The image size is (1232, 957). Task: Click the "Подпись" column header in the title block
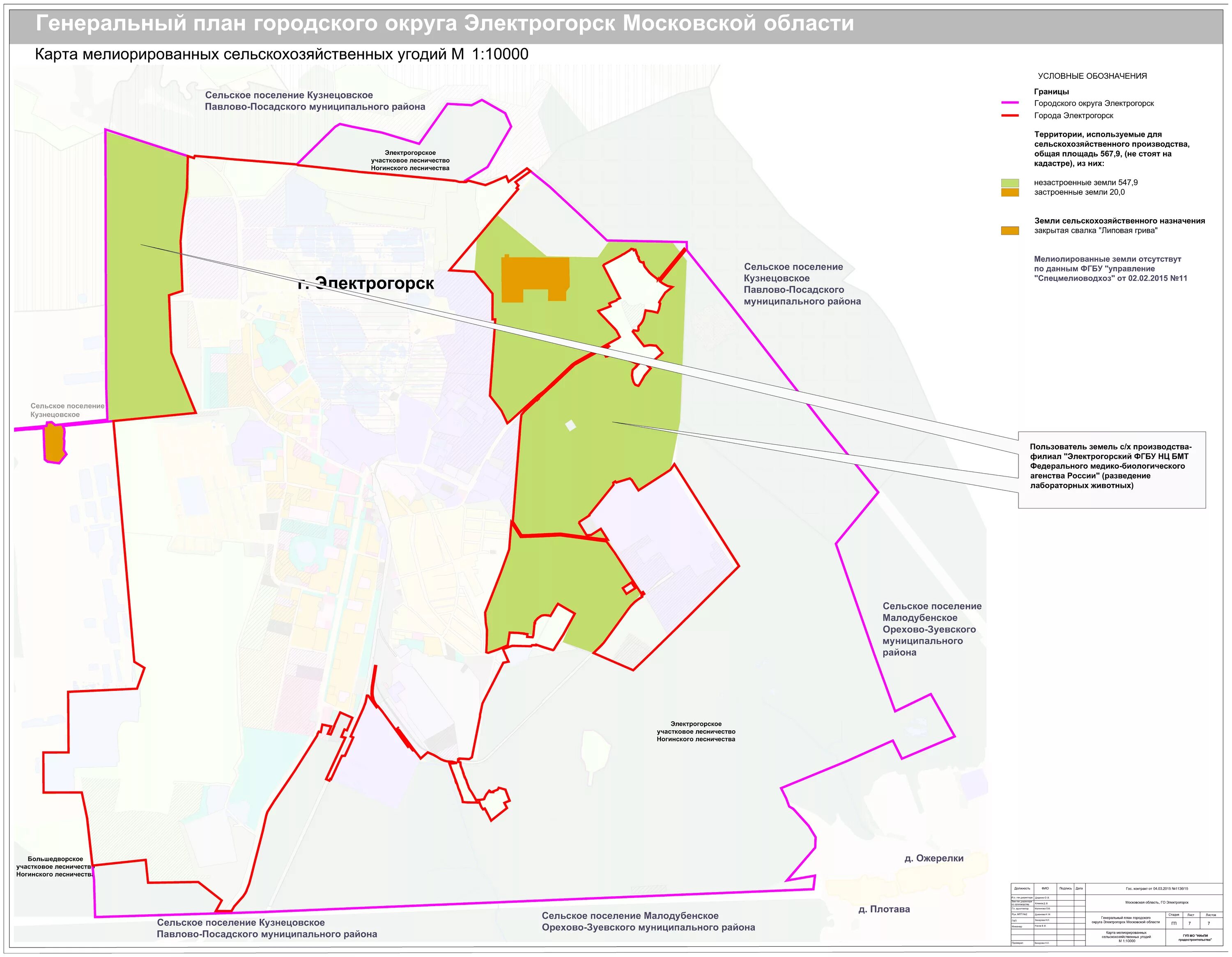[1066, 889]
